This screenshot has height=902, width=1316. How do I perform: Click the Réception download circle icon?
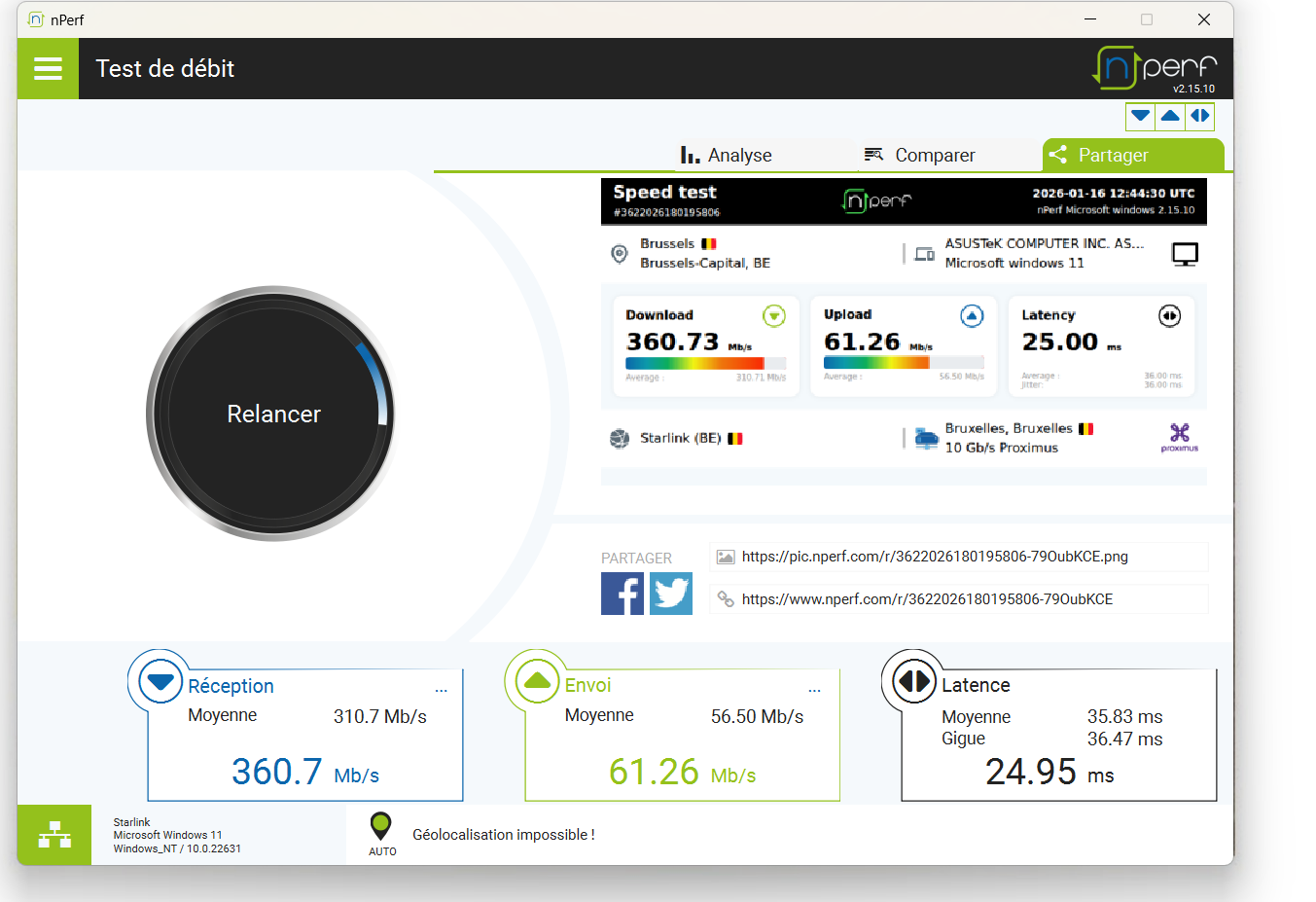(160, 682)
